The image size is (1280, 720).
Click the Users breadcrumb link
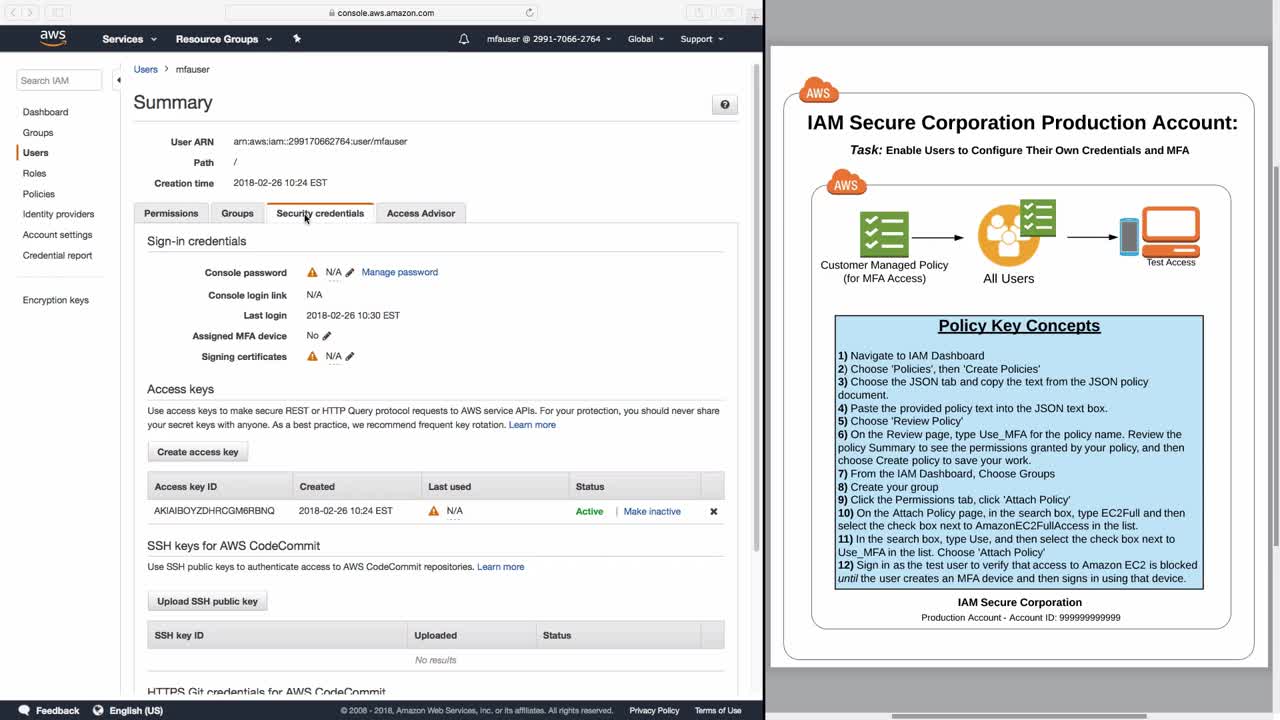pyautogui.click(x=146, y=69)
